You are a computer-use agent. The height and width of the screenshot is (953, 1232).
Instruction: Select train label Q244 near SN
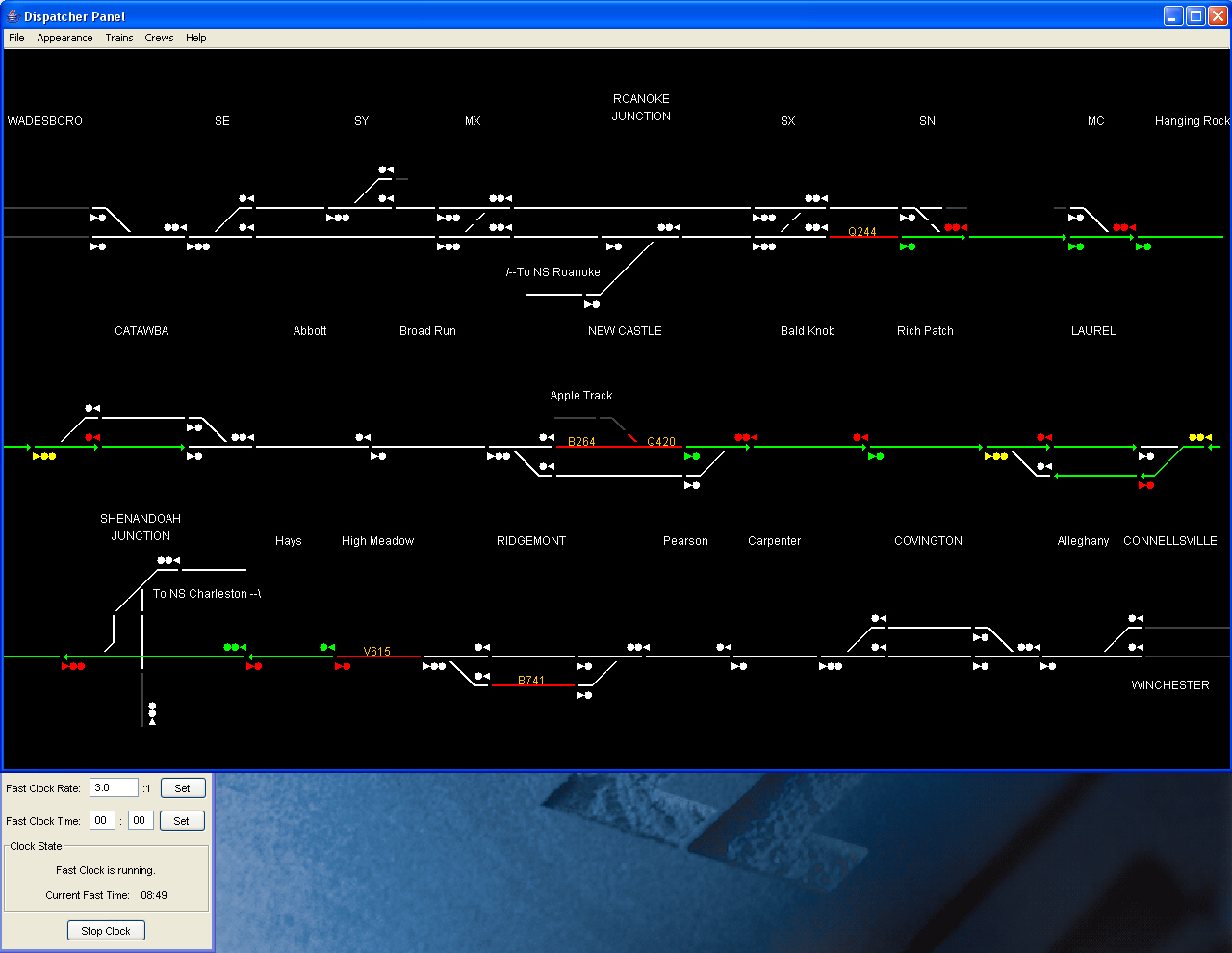(862, 232)
